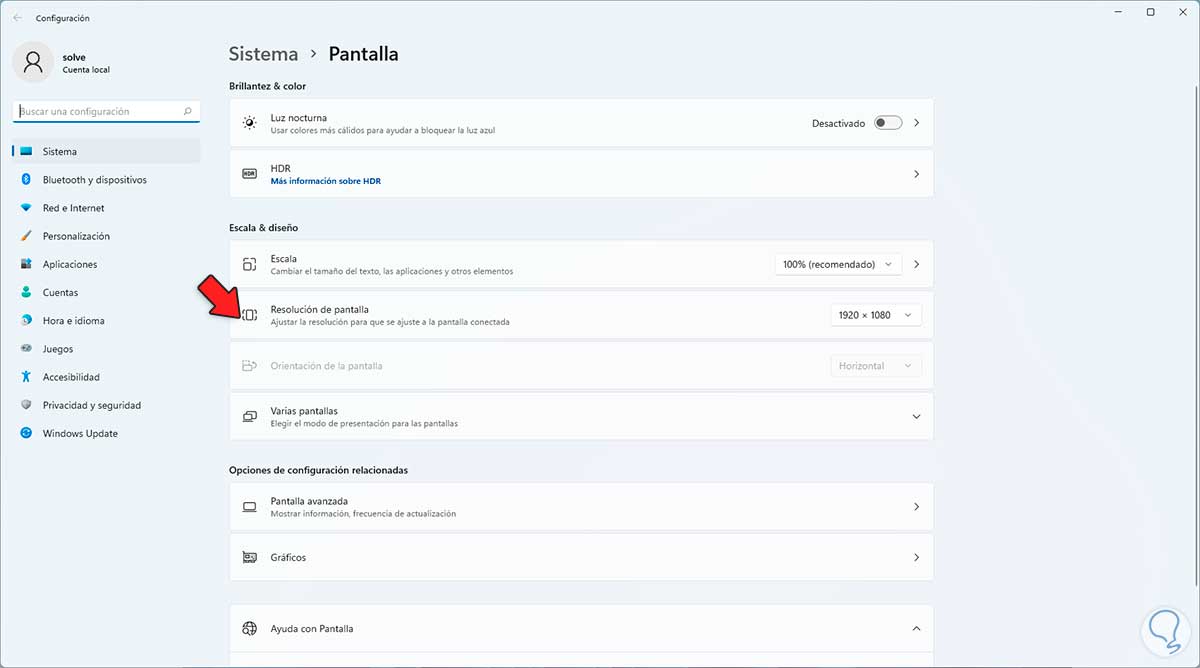Collapse the Ayuda con Pantalla section

pos(916,629)
